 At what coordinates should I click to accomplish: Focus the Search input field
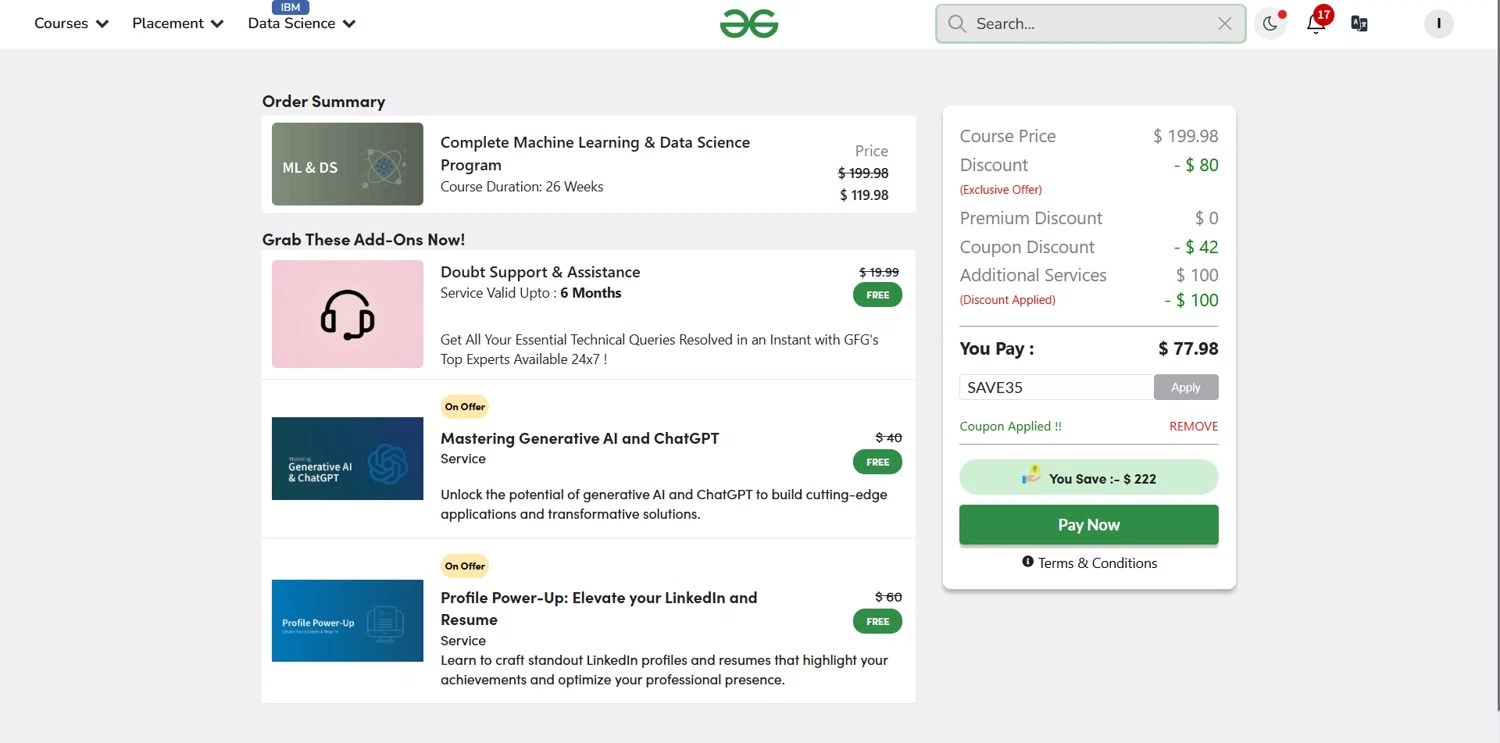[x=1090, y=23]
